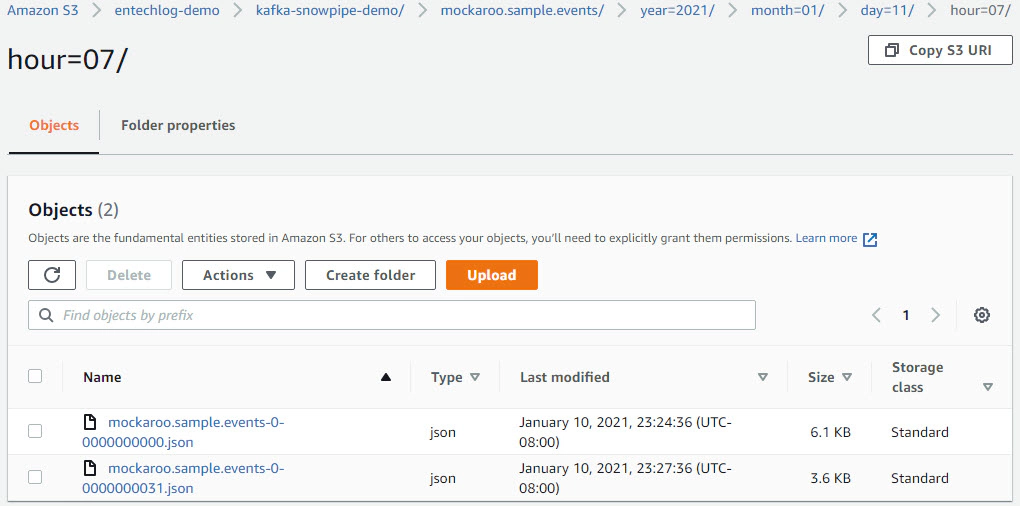Image resolution: width=1020 pixels, height=506 pixels.
Task: Select the Objects tab
Action: tap(54, 126)
